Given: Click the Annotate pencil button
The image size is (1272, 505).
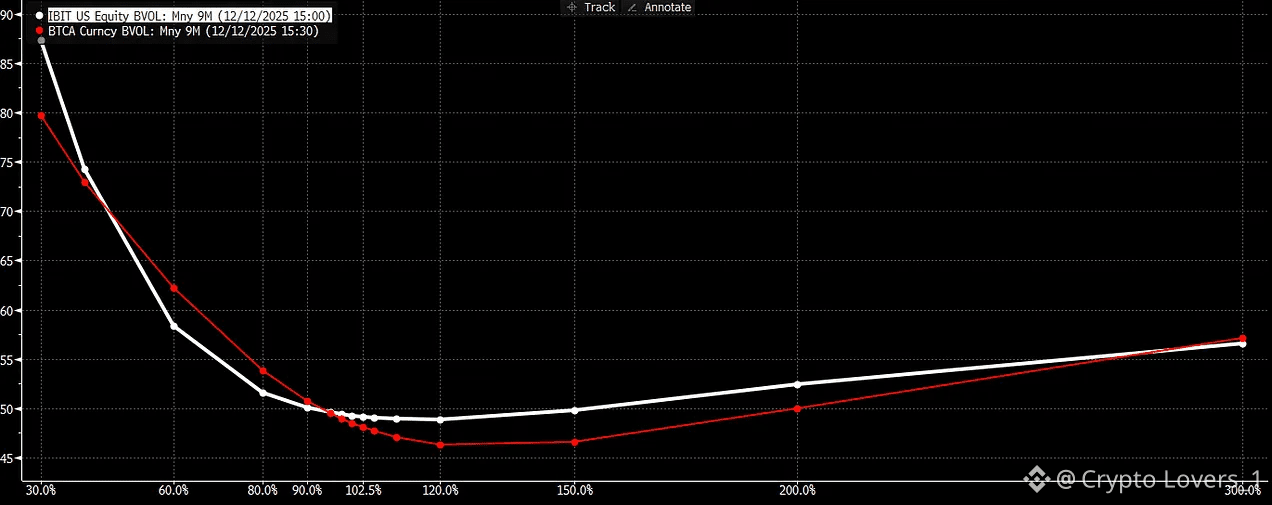Looking at the screenshot, I should (x=658, y=7).
